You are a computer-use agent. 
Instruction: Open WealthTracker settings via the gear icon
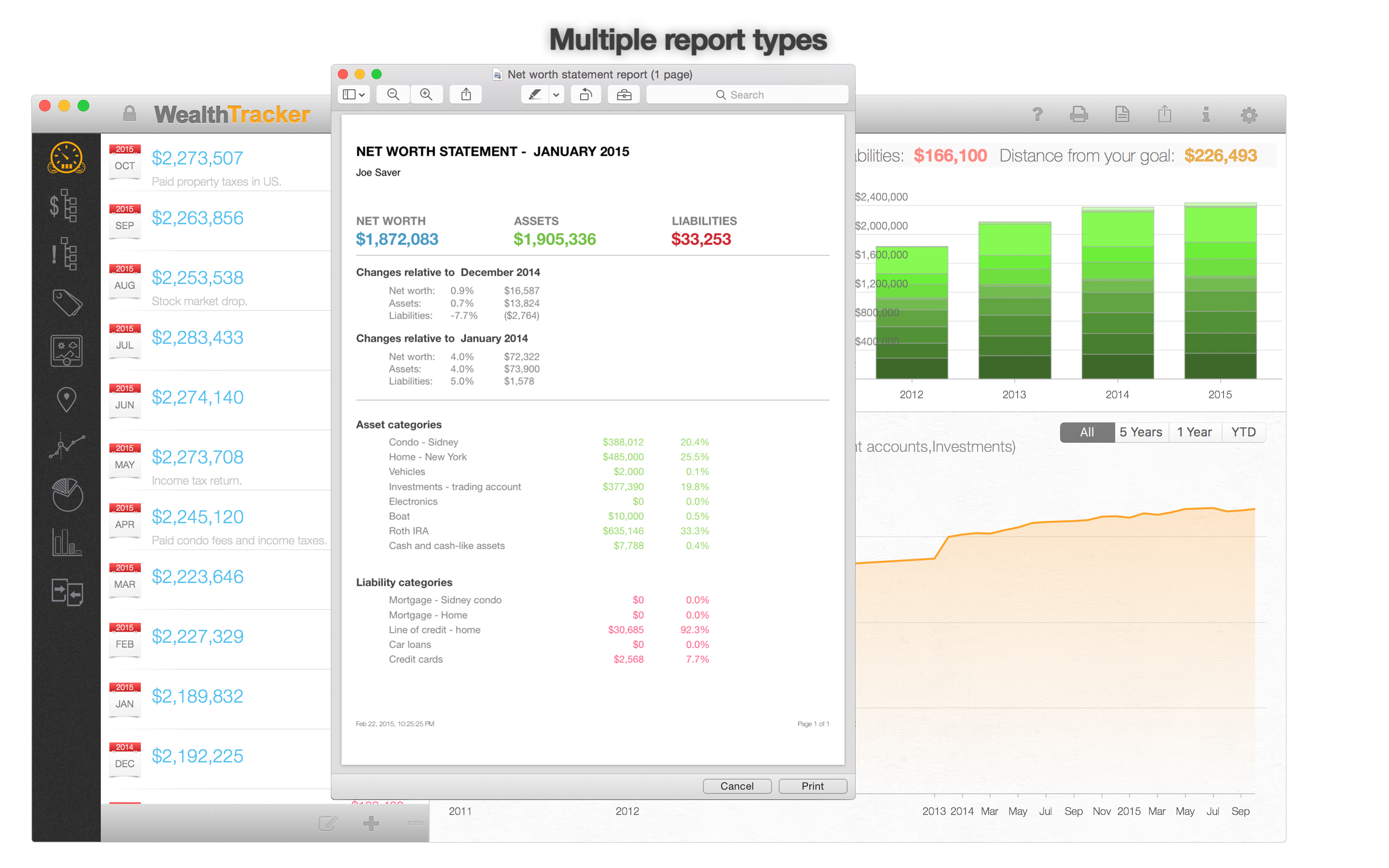coord(1250,114)
